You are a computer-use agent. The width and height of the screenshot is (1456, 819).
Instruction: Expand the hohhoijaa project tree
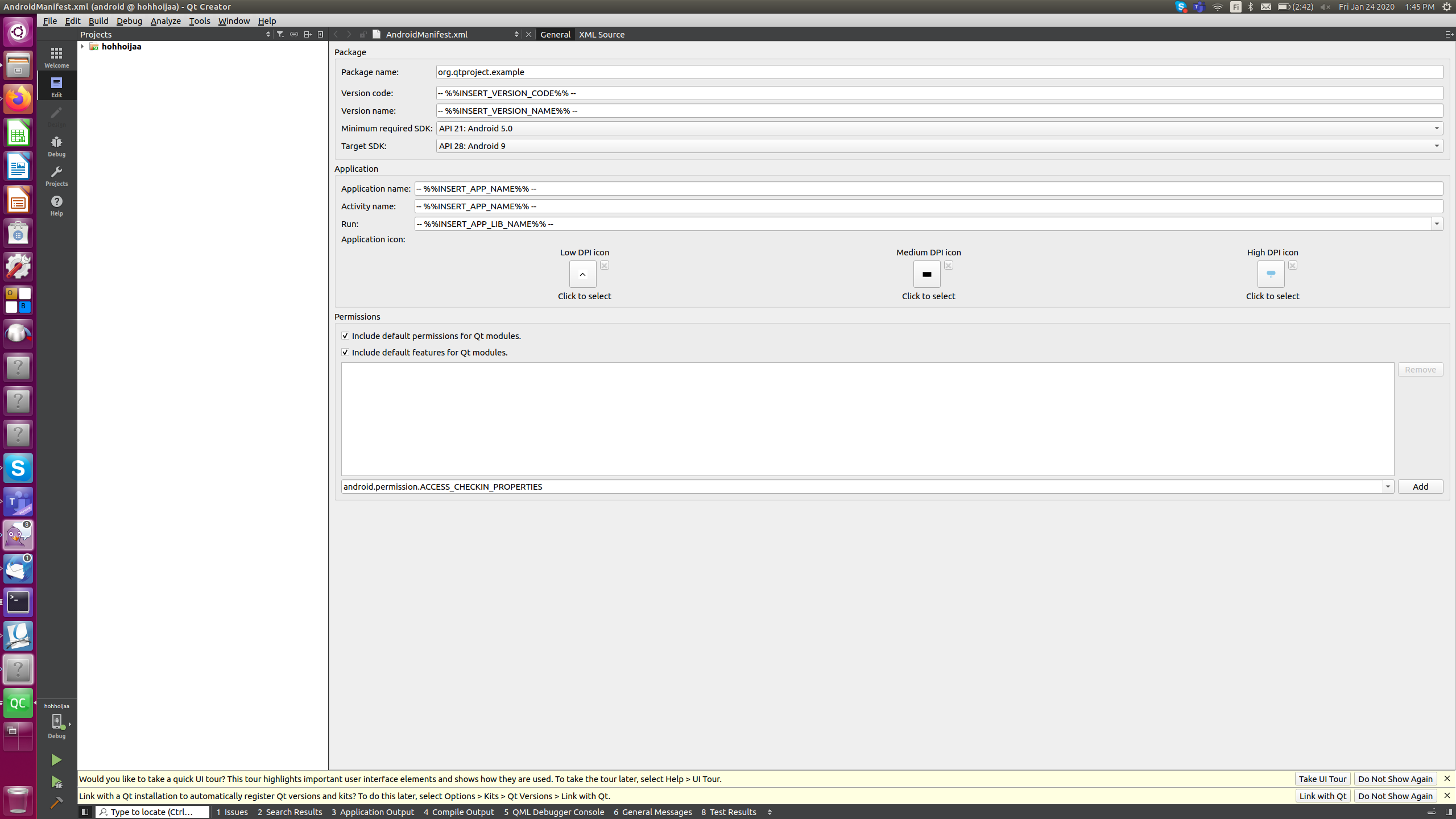[82, 47]
